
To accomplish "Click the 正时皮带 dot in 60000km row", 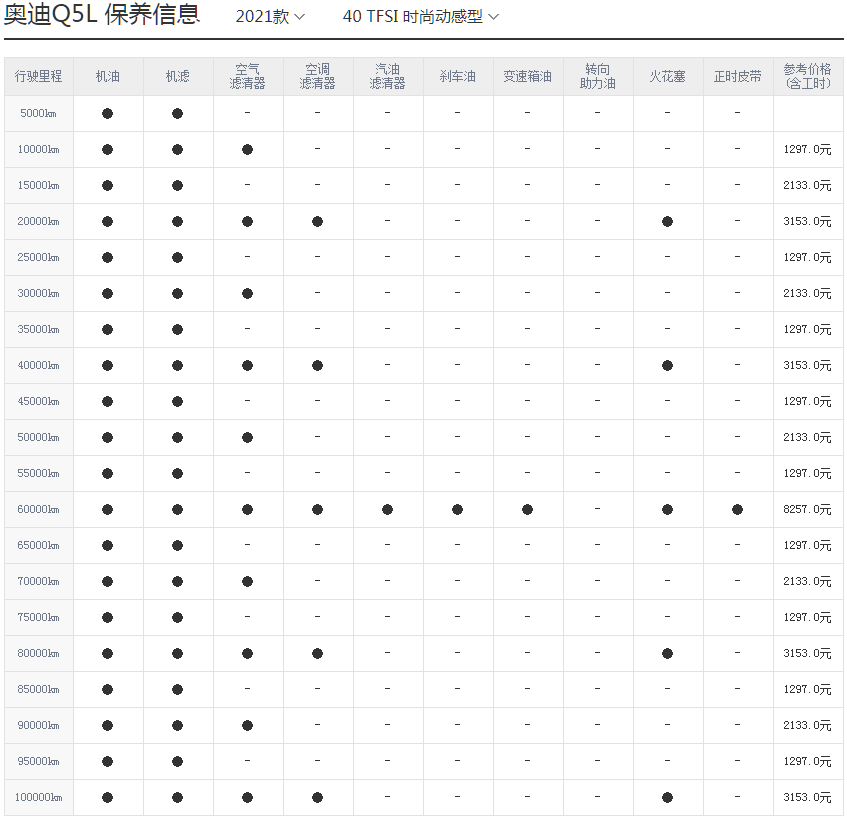I will pos(737,509).
